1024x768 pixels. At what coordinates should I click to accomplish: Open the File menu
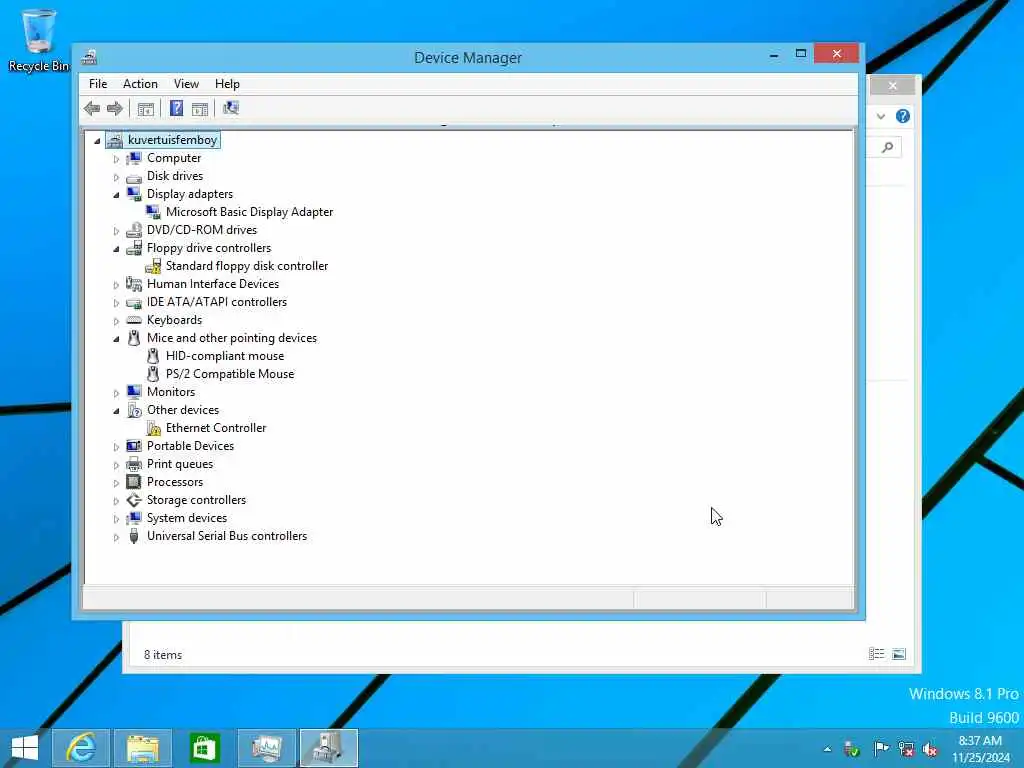click(98, 84)
